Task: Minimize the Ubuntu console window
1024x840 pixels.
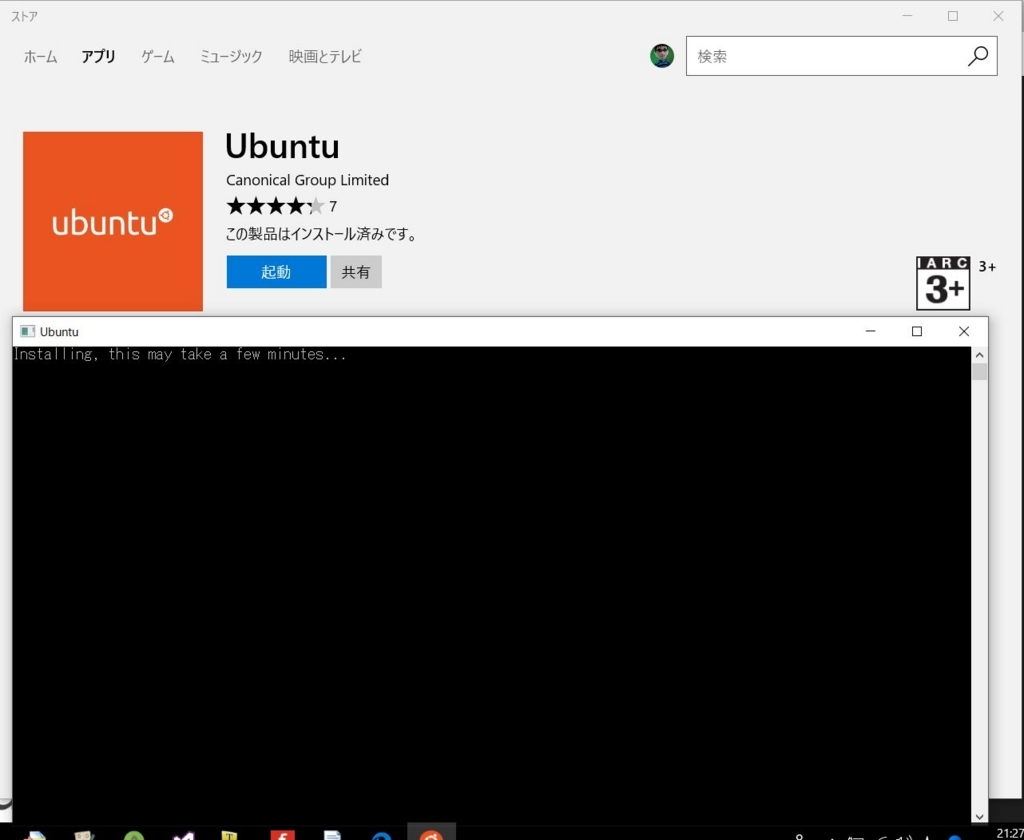Action: point(870,331)
